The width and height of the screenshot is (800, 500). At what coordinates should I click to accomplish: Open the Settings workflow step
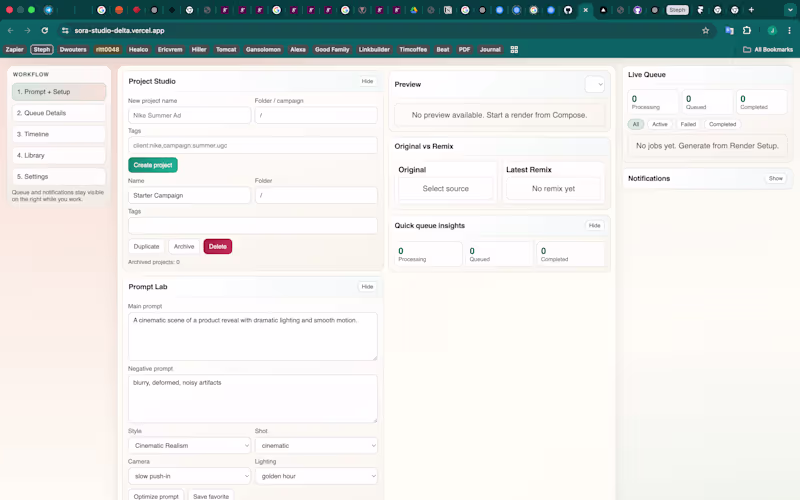pos(59,177)
